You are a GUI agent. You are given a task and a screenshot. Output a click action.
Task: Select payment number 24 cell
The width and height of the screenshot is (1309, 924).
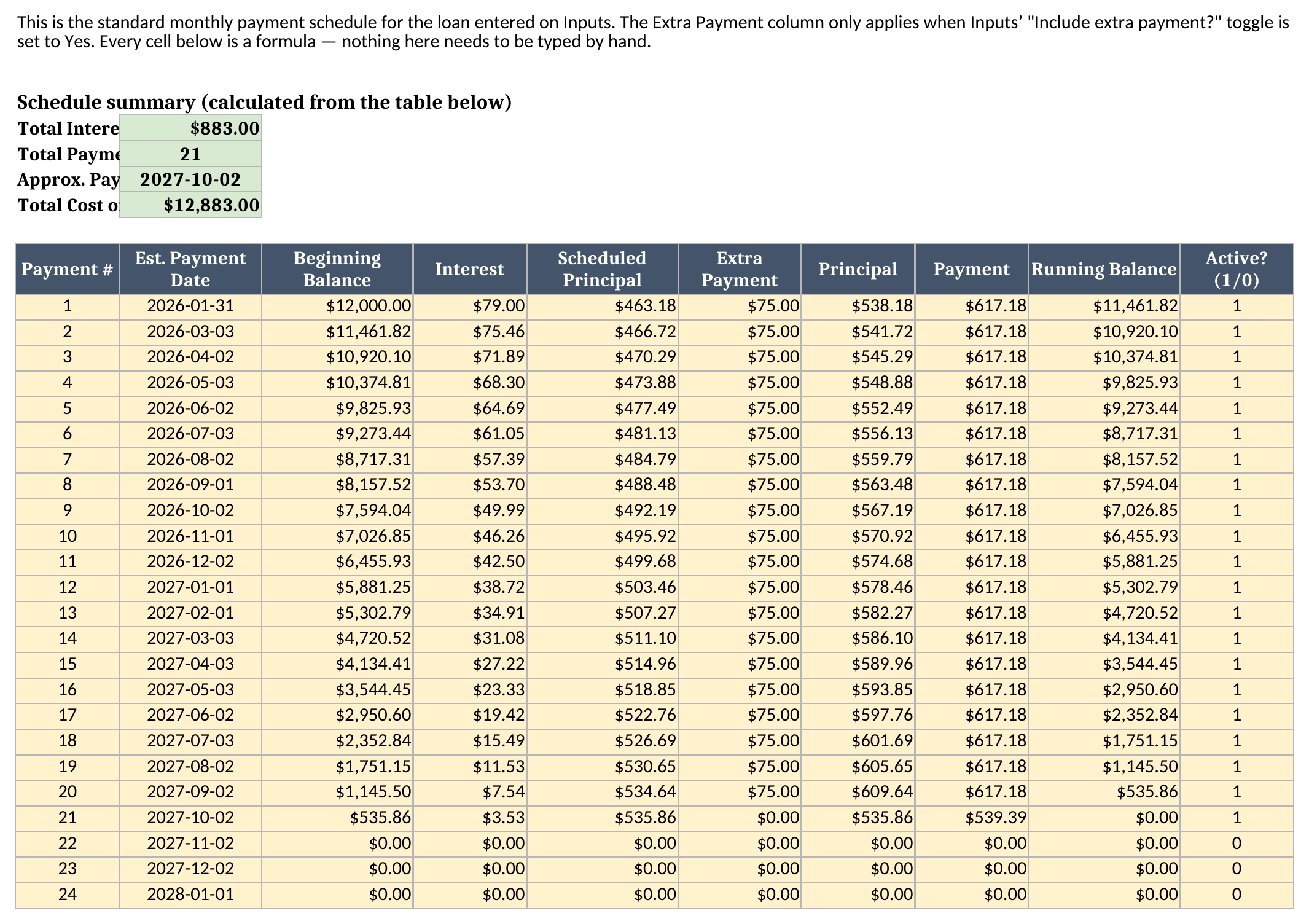[68, 895]
